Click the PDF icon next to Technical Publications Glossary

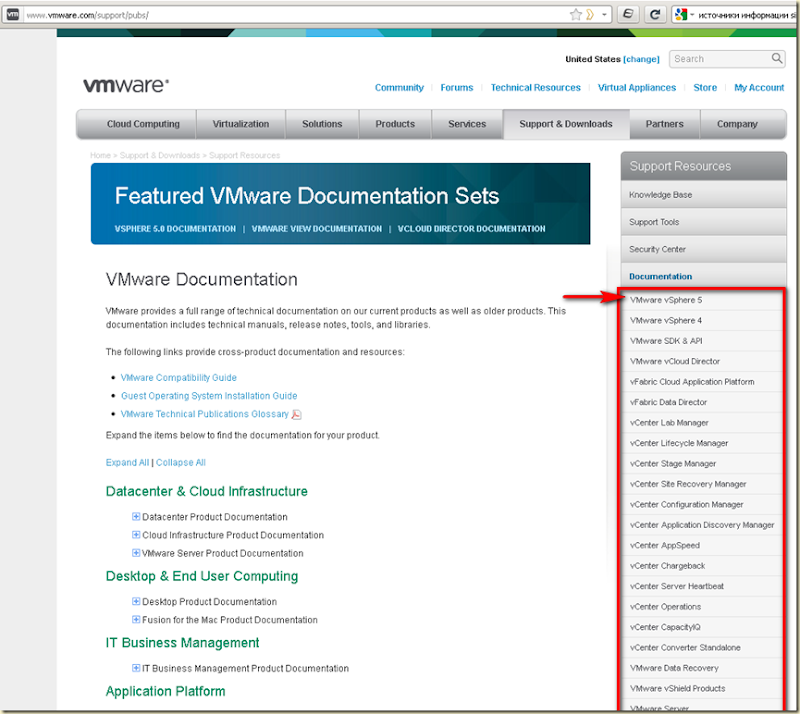pyautogui.click(x=296, y=414)
